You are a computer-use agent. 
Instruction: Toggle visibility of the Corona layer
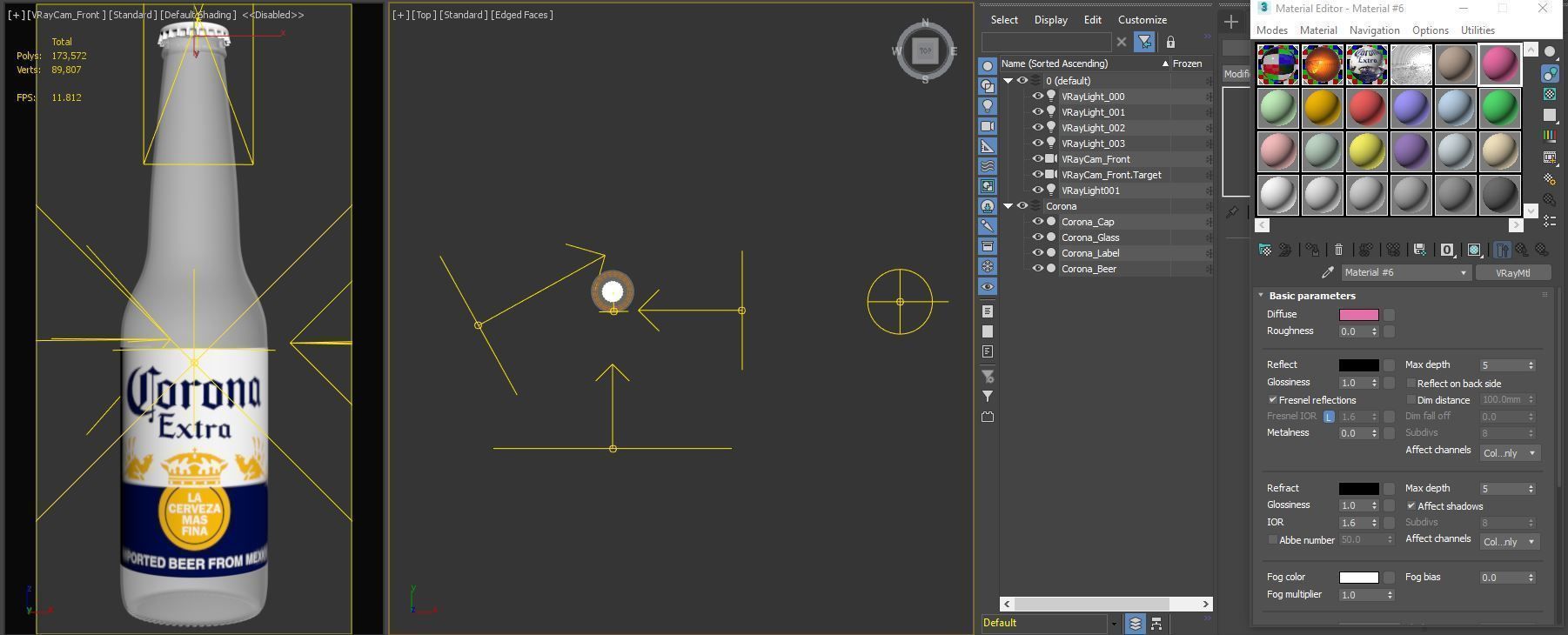(1022, 206)
